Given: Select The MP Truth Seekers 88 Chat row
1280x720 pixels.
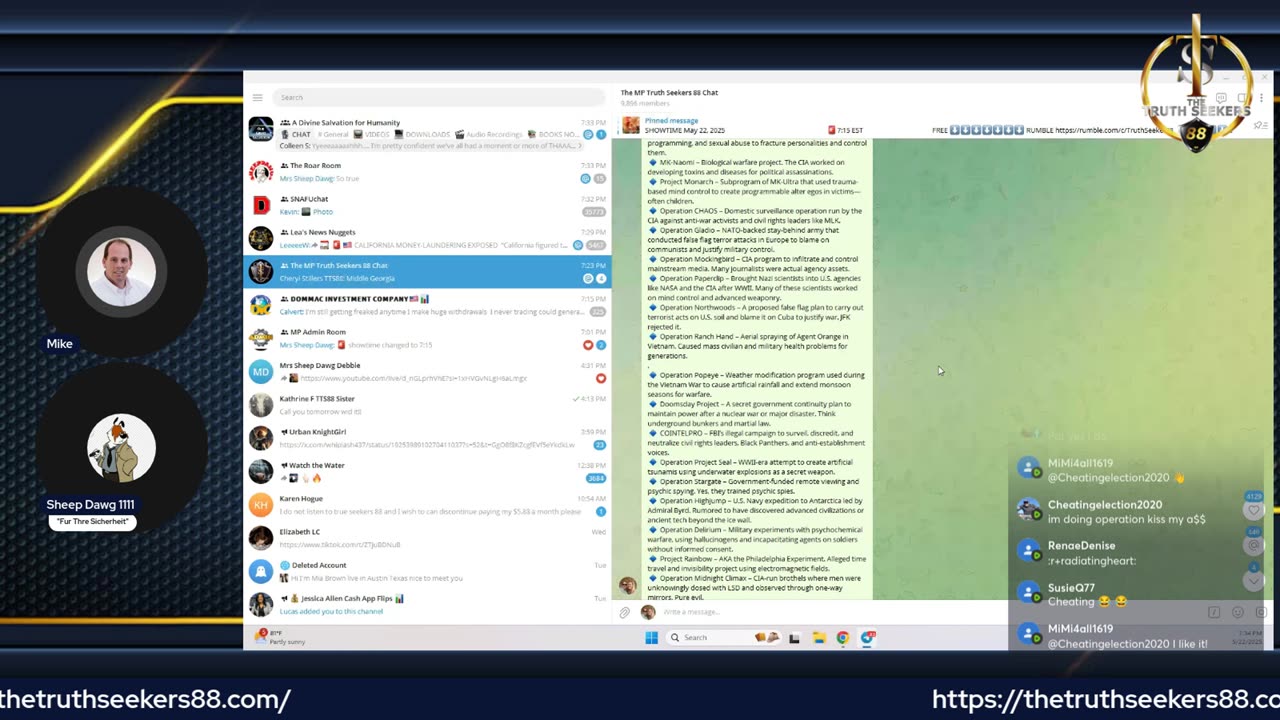Looking at the screenshot, I should pos(428,272).
